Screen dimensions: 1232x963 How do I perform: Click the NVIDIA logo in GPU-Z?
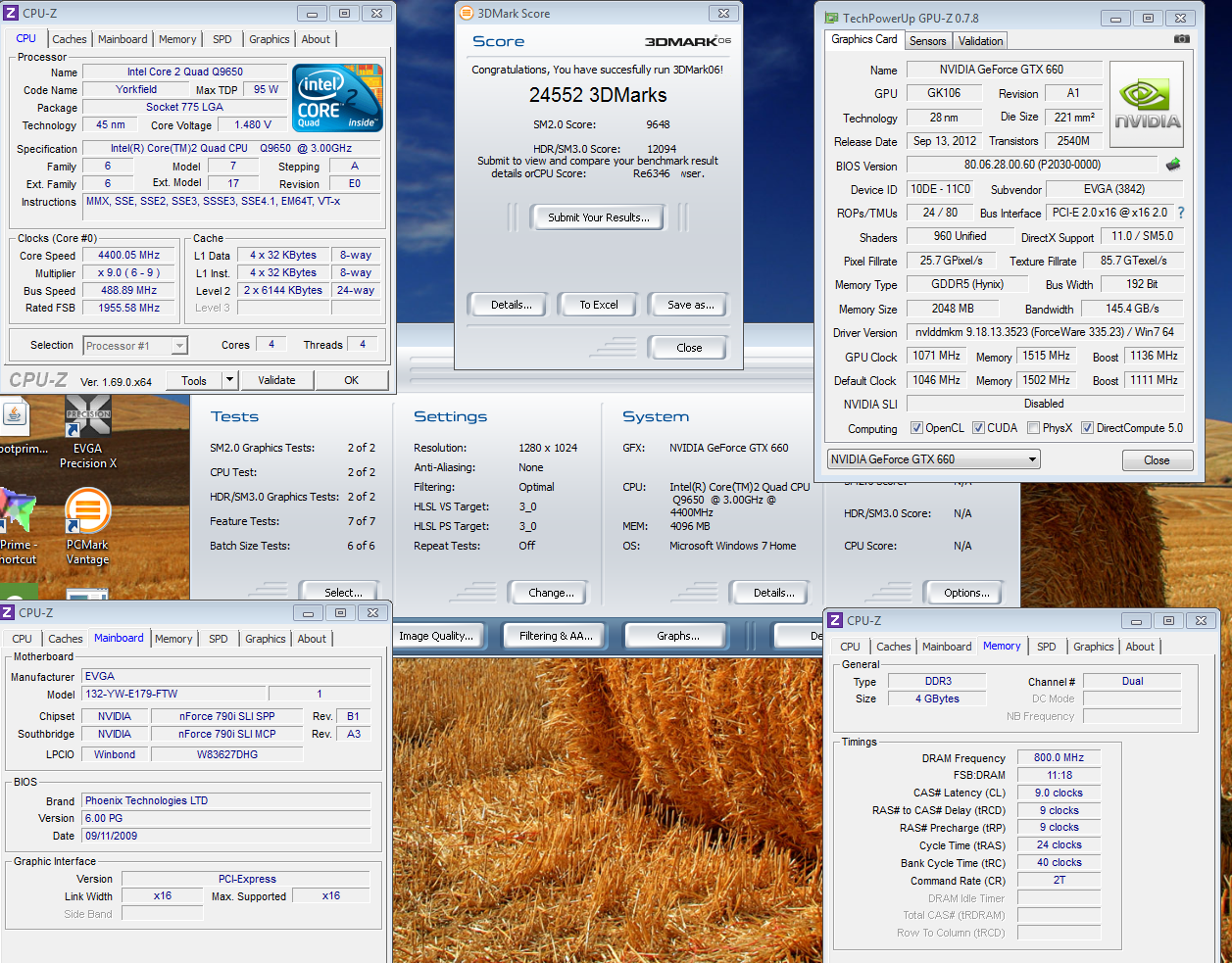[1147, 105]
